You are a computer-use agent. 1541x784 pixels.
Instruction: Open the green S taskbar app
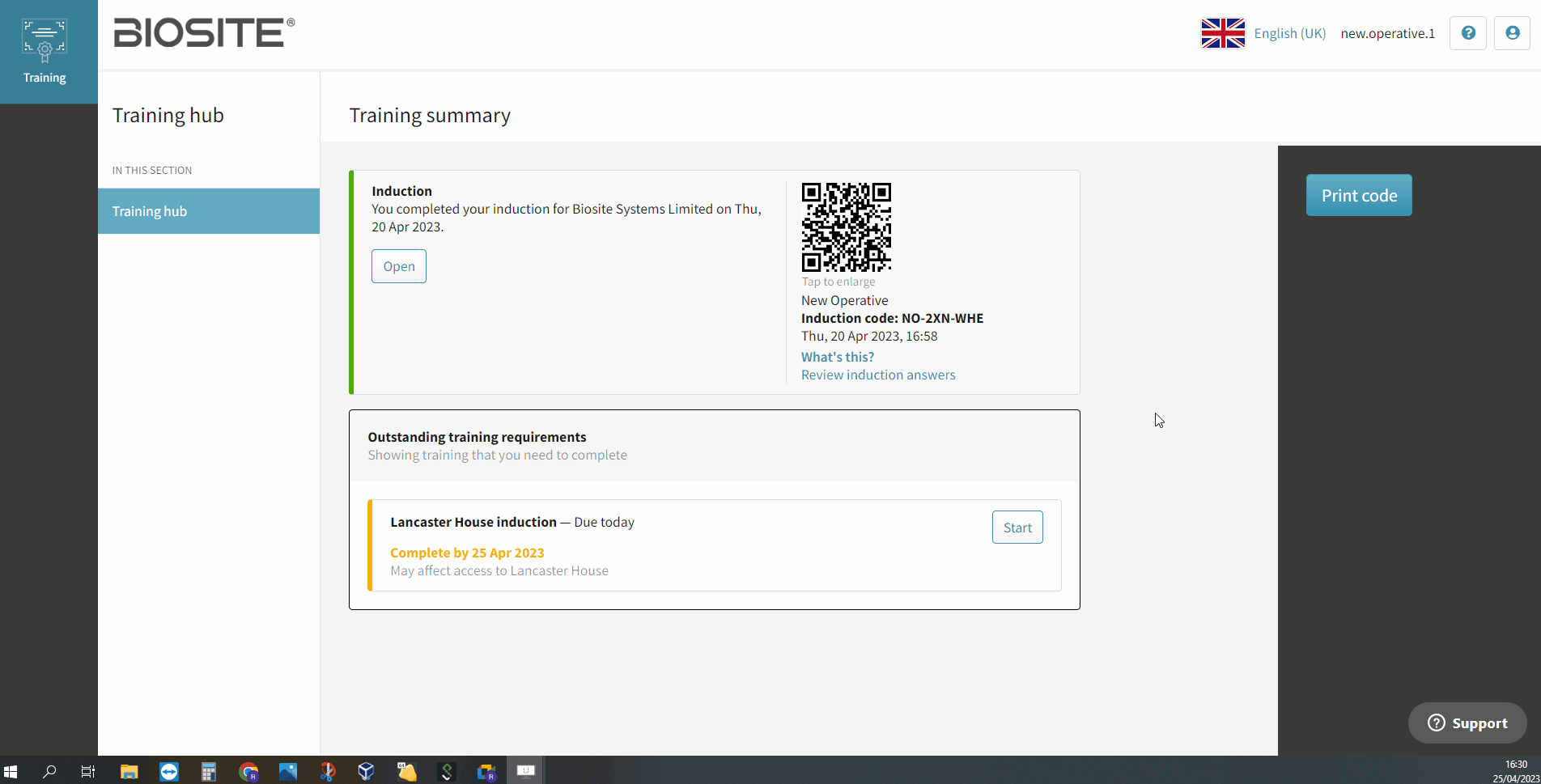coord(447,771)
